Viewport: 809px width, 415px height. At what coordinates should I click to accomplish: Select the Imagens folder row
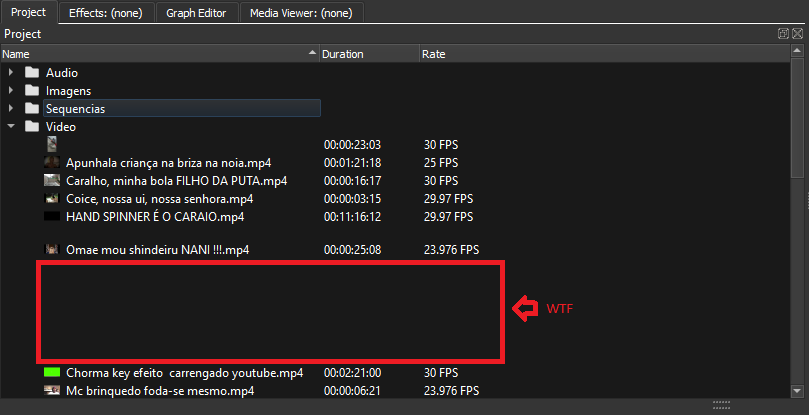(x=68, y=91)
